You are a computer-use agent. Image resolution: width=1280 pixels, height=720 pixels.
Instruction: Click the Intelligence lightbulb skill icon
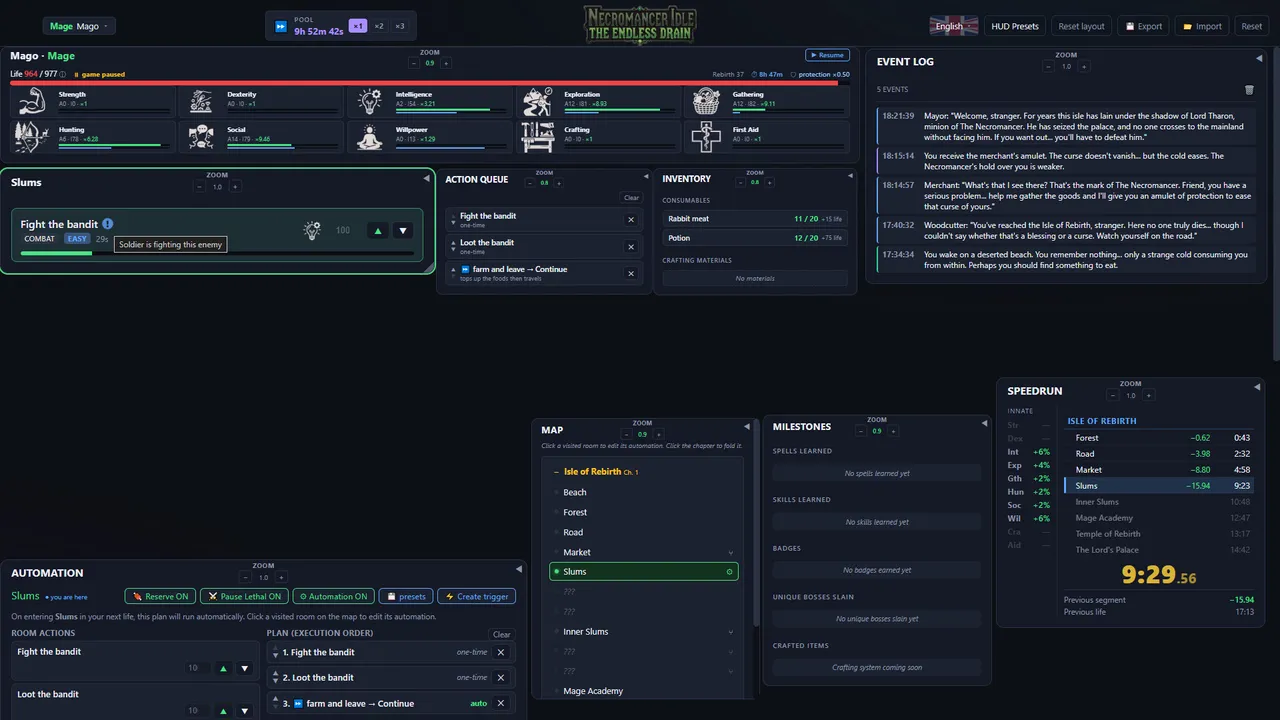tap(370, 102)
